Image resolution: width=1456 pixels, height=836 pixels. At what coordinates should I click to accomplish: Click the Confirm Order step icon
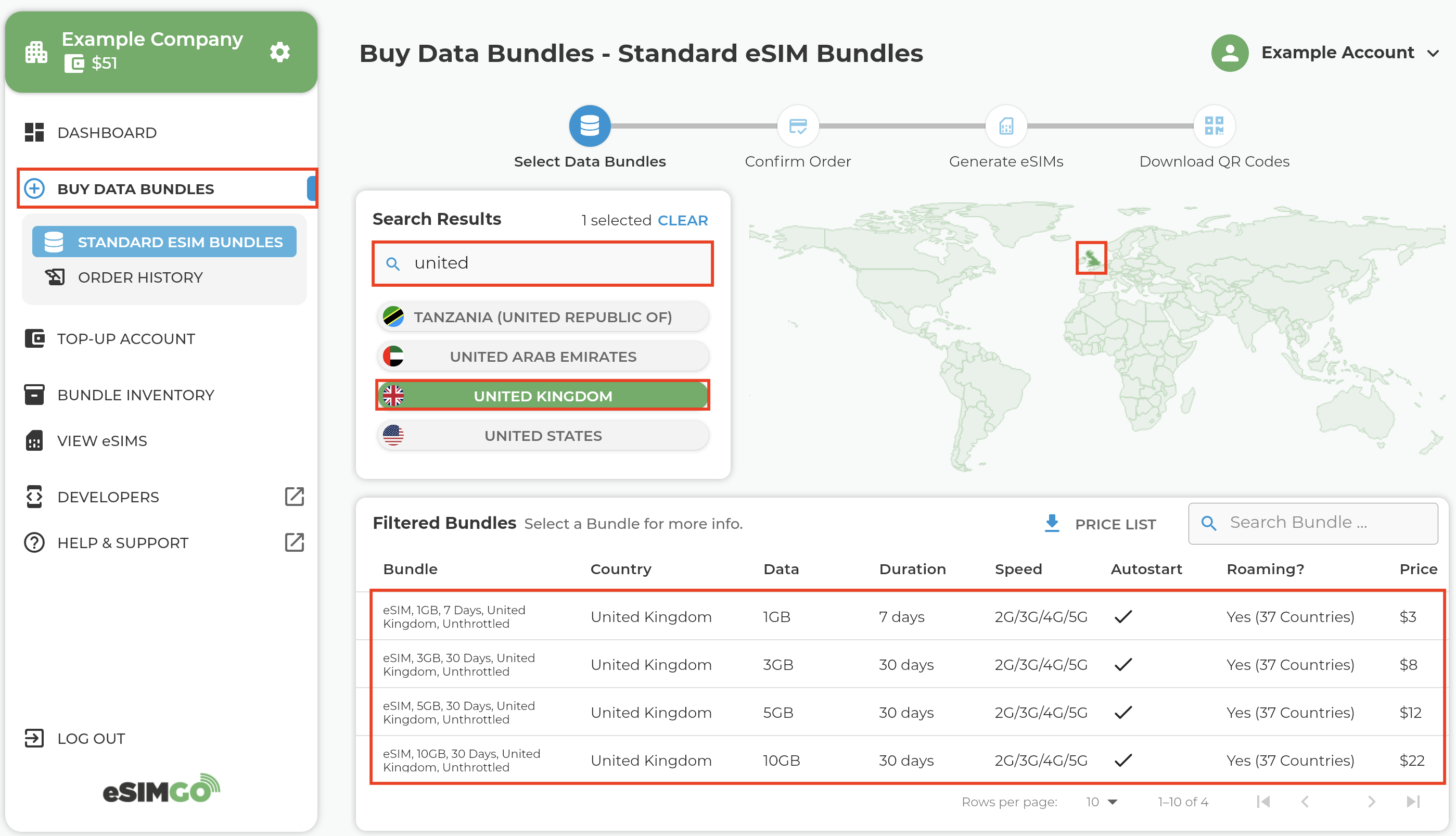[797, 126]
